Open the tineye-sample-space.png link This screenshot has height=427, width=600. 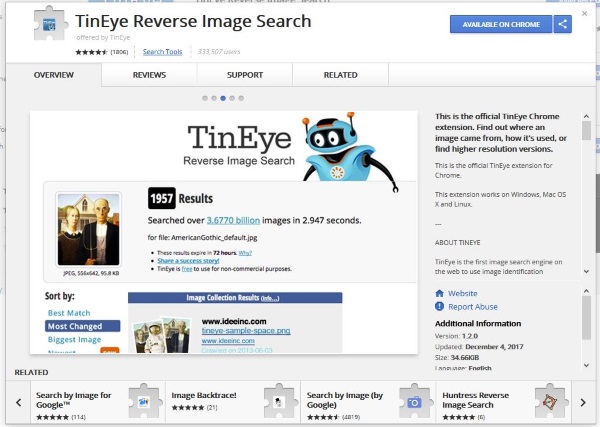click(246, 331)
